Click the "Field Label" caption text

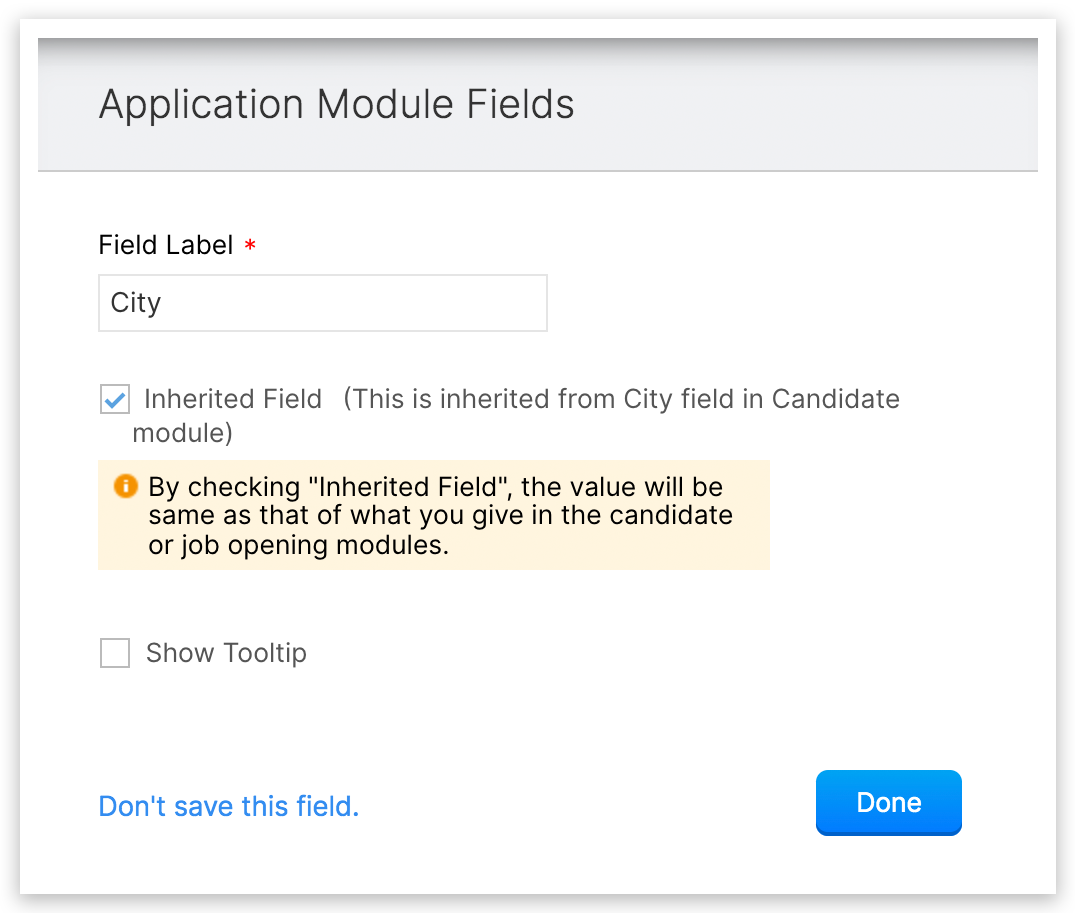point(165,245)
